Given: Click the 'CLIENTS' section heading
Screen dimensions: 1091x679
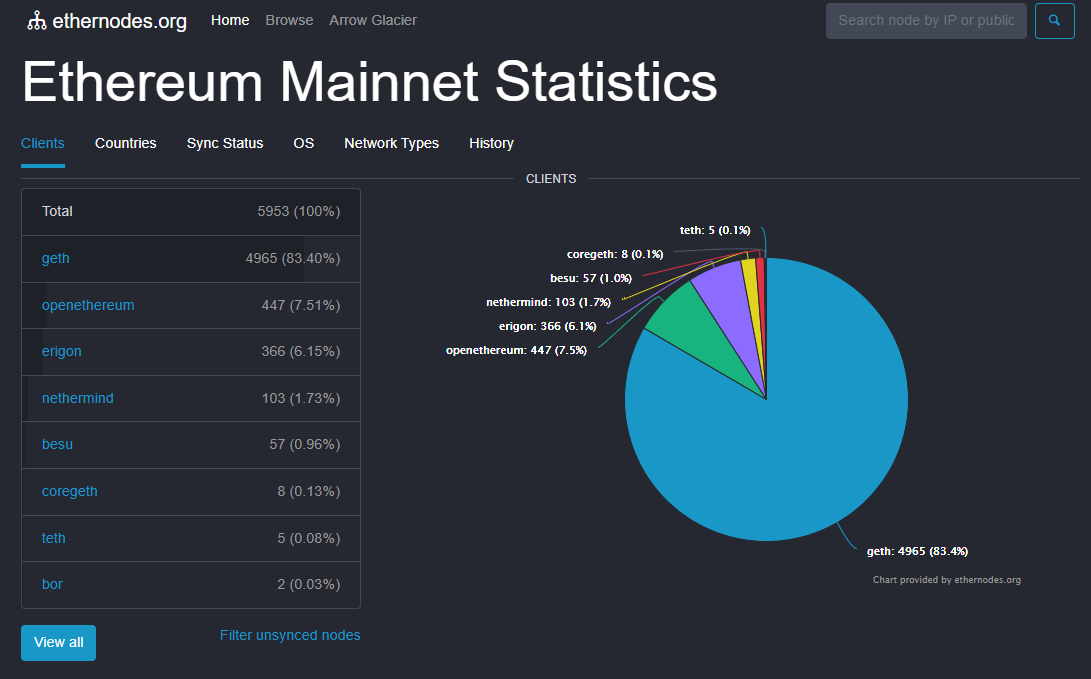Looking at the screenshot, I should tap(551, 179).
